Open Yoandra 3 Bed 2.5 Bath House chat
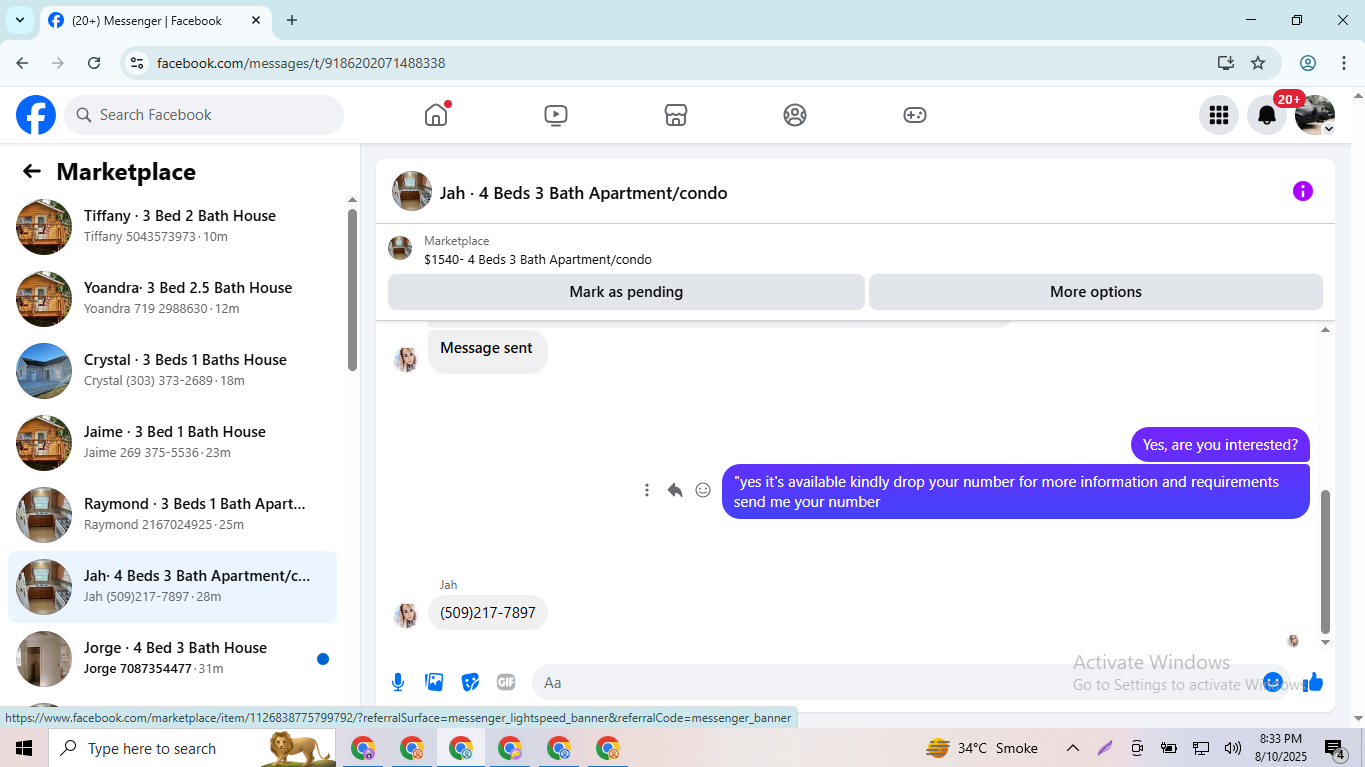Screen dimensions: 1365x767 (x=172, y=299)
